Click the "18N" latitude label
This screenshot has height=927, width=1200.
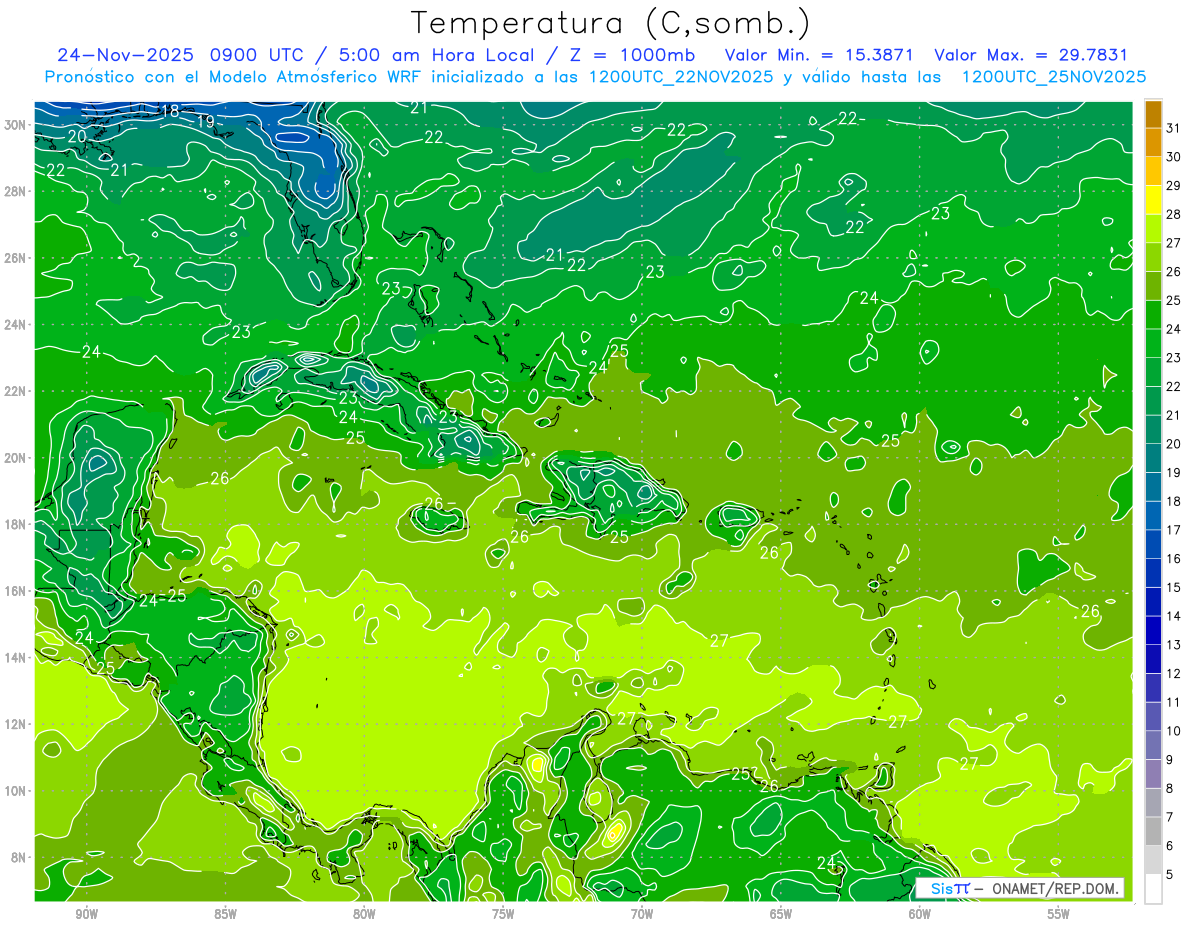click(15, 524)
